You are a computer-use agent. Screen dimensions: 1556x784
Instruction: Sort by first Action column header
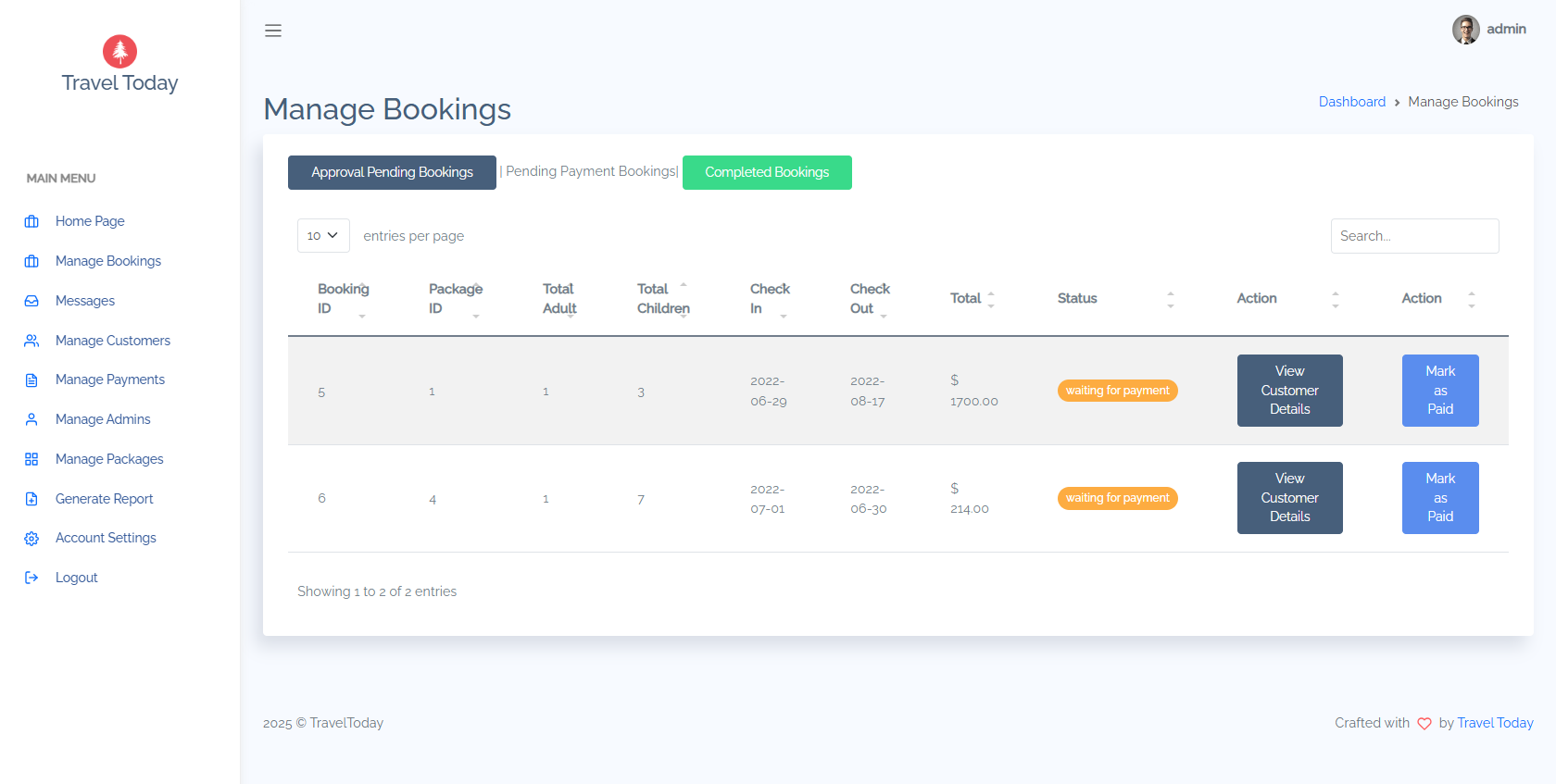click(1288, 298)
